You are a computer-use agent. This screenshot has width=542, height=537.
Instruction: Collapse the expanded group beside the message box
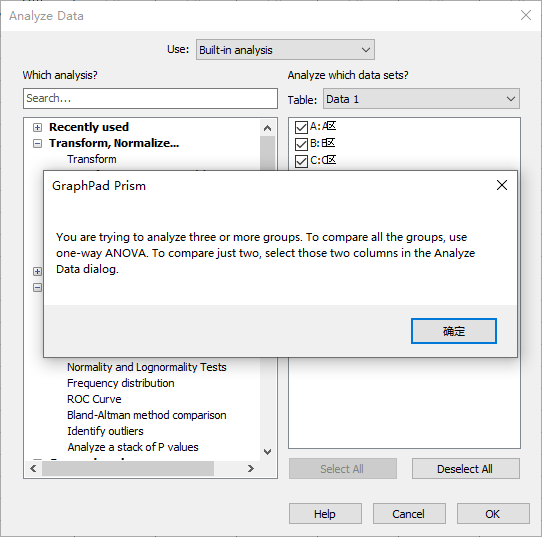point(37,288)
